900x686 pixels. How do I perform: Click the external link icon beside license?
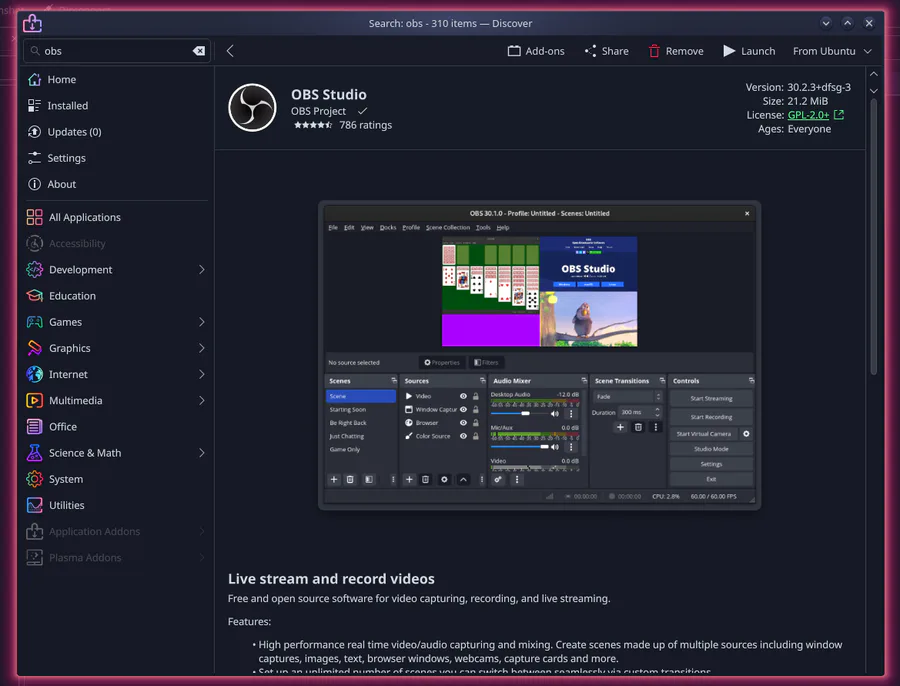click(x=839, y=115)
